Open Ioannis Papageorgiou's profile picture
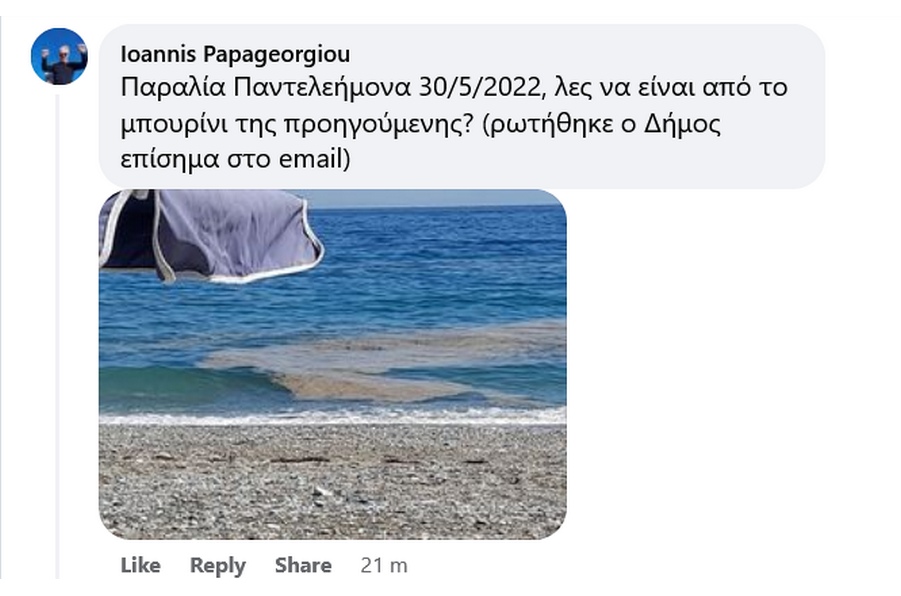 coord(59,56)
